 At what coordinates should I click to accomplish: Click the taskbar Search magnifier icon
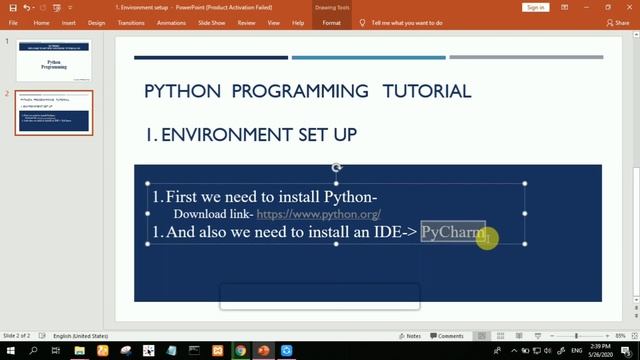(33, 351)
